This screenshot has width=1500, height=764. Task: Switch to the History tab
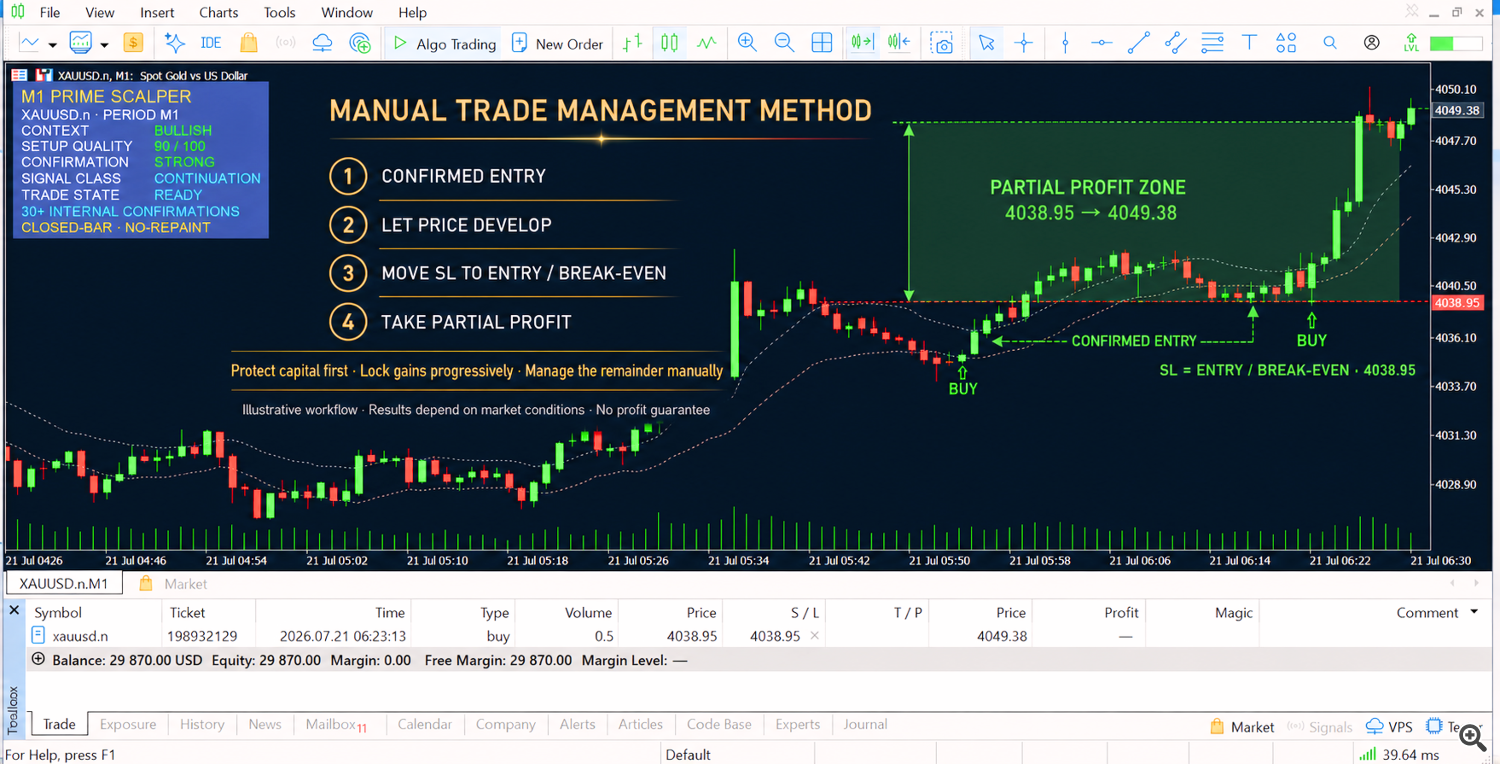click(x=202, y=724)
